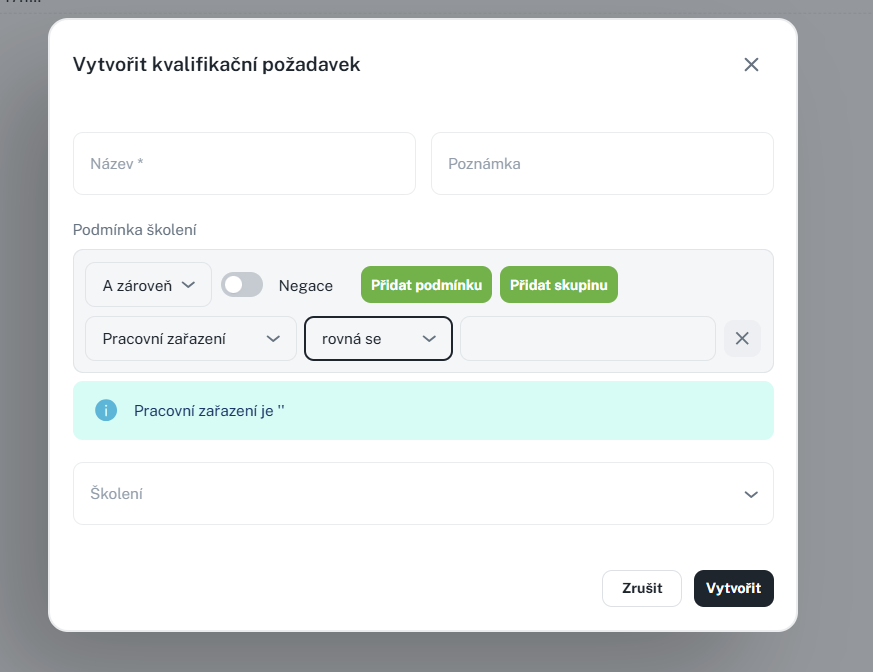Click chevron arrow in A zároveň selector
Screen dimensions: 873x672
pyautogui.click(x=188, y=285)
